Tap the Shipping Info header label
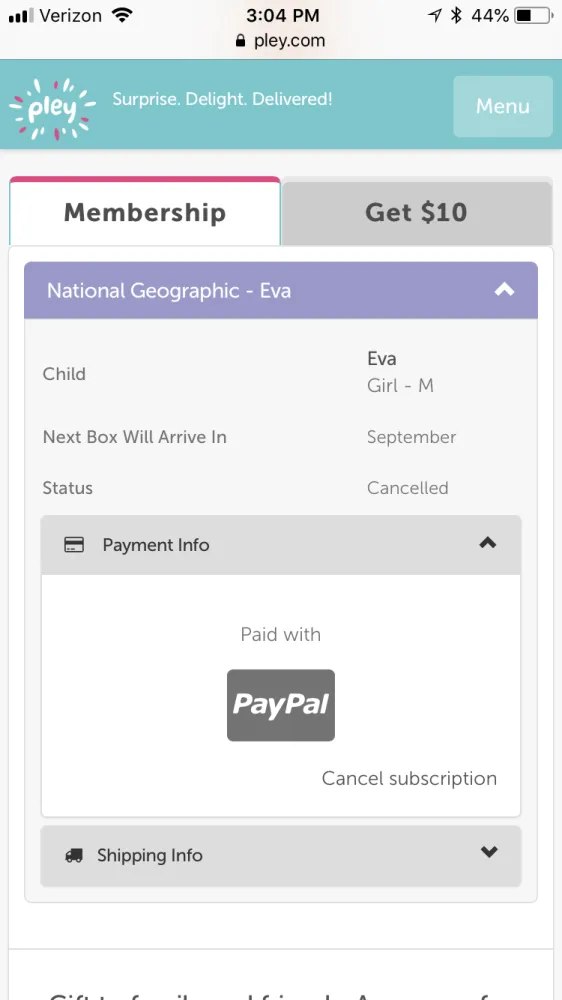 click(150, 856)
